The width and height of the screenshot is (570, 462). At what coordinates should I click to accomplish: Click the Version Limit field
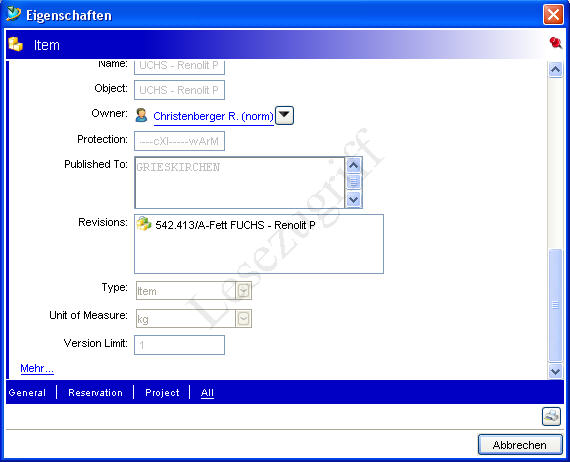click(179, 345)
